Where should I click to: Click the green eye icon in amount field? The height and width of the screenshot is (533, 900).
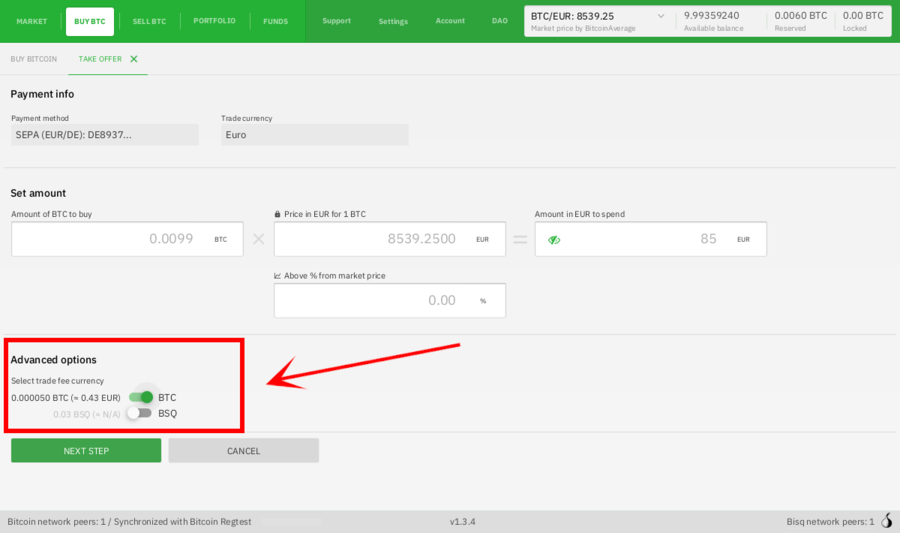[554, 240]
